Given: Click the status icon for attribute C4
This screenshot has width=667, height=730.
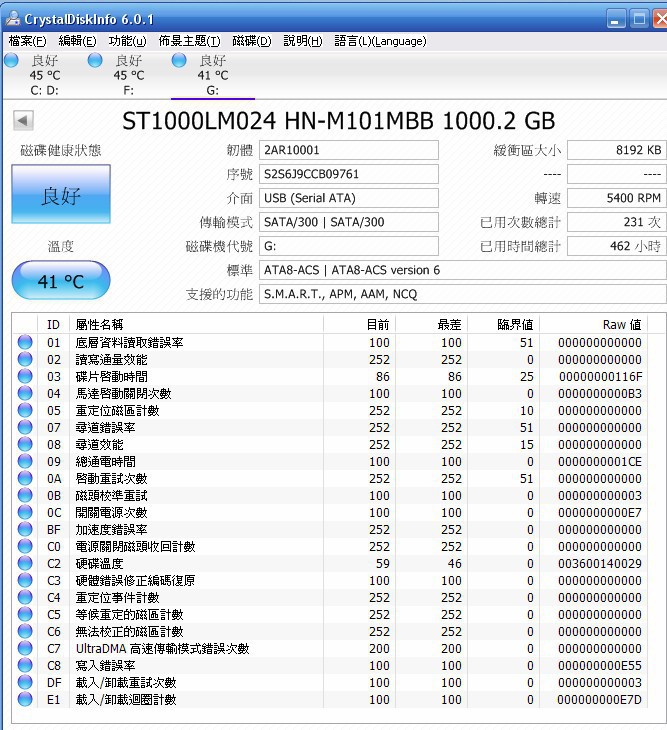Looking at the screenshot, I should pyautogui.click(x=25, y=597).
